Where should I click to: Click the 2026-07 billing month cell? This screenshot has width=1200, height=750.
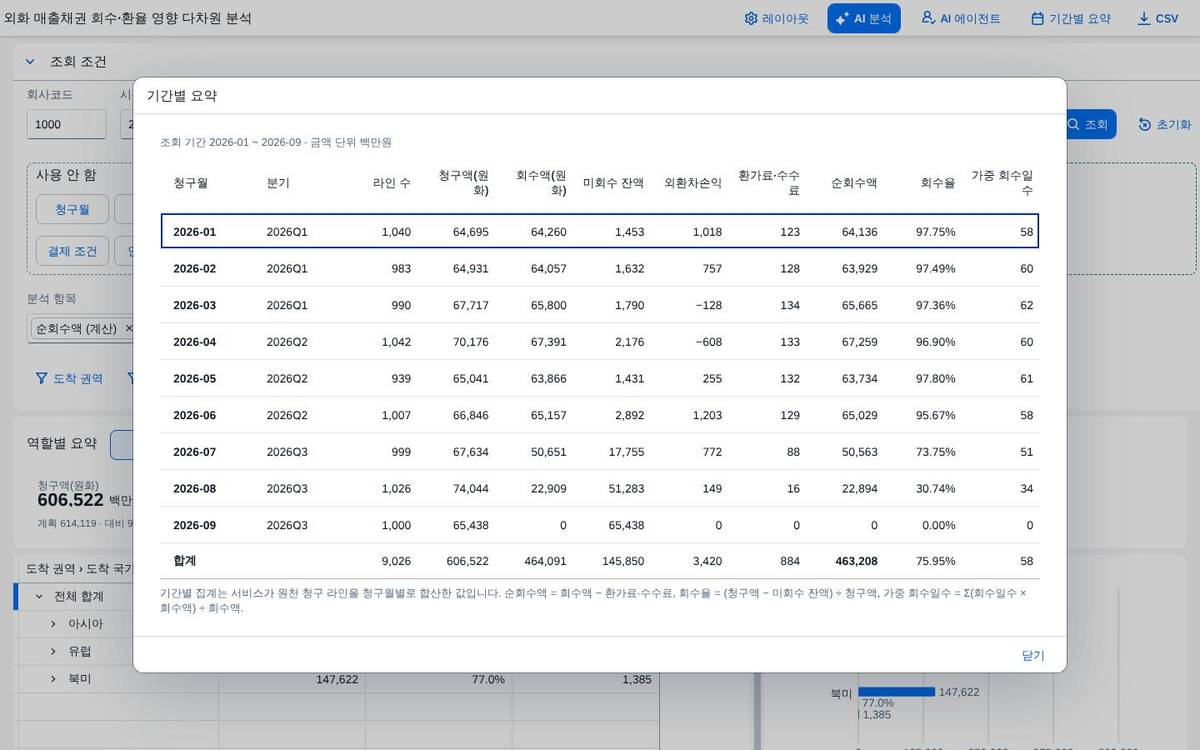(194, 452)
